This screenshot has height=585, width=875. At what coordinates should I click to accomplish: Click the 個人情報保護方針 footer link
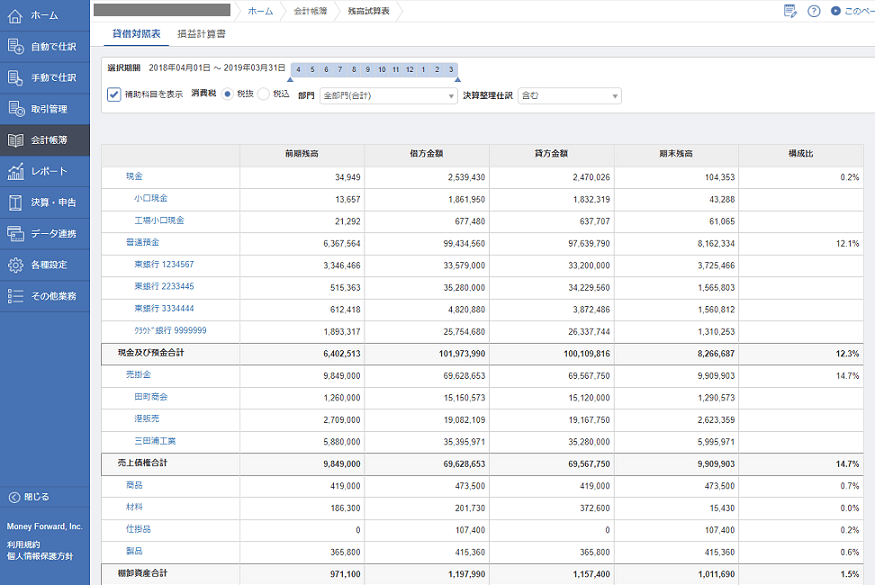40,557
